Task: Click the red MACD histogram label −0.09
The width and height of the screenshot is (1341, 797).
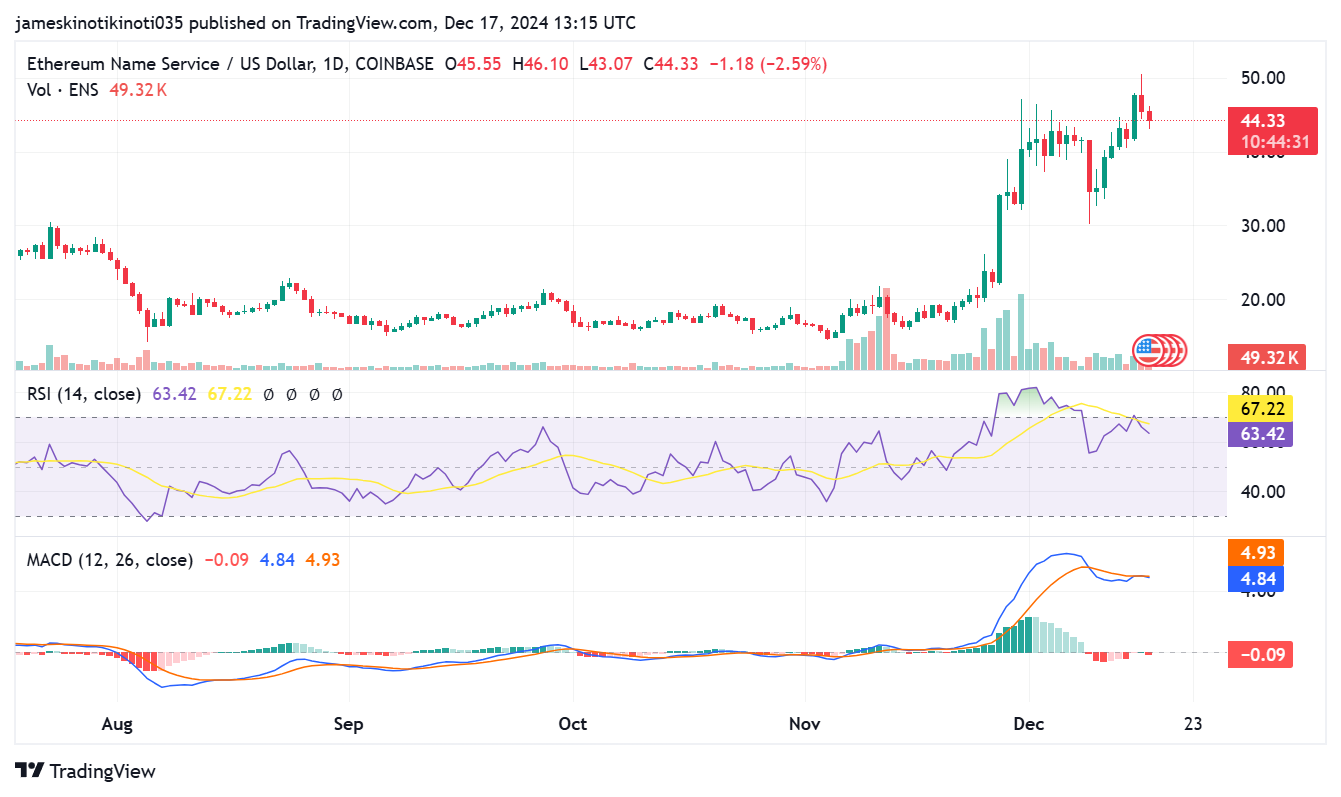Action: [1260, 655]
